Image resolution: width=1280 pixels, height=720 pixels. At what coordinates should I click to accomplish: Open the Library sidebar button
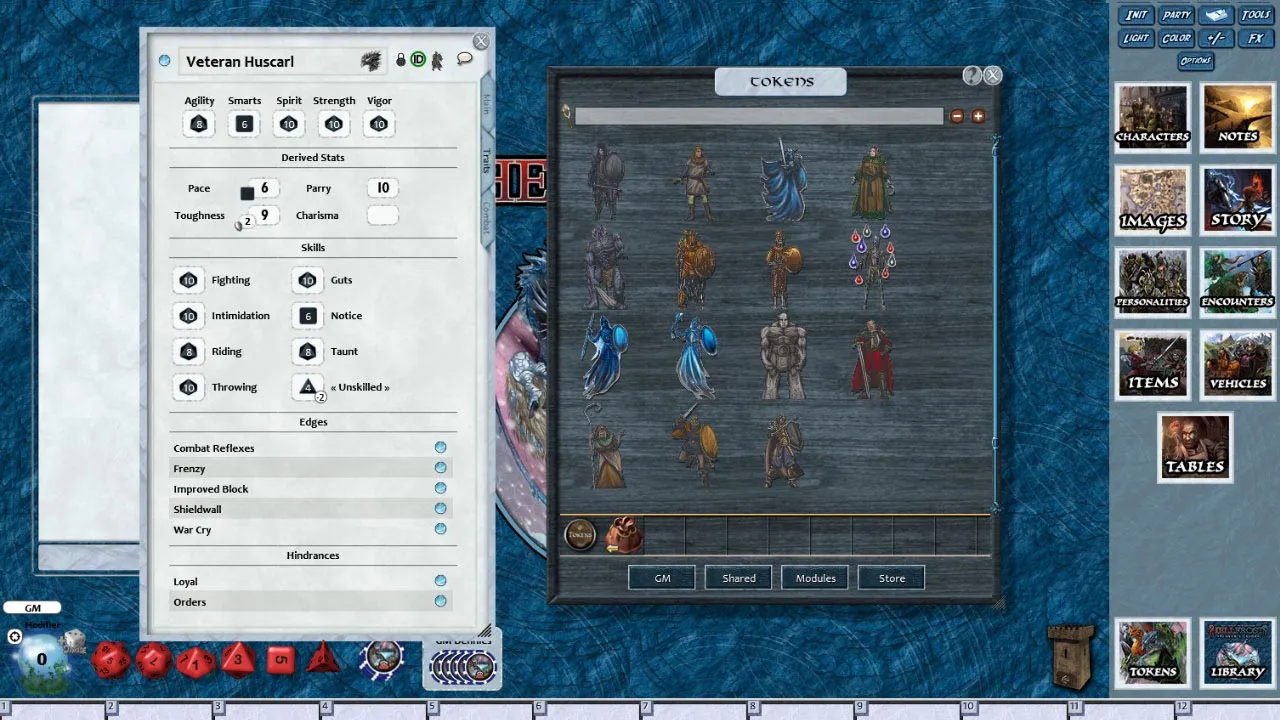pos(1238,652)
